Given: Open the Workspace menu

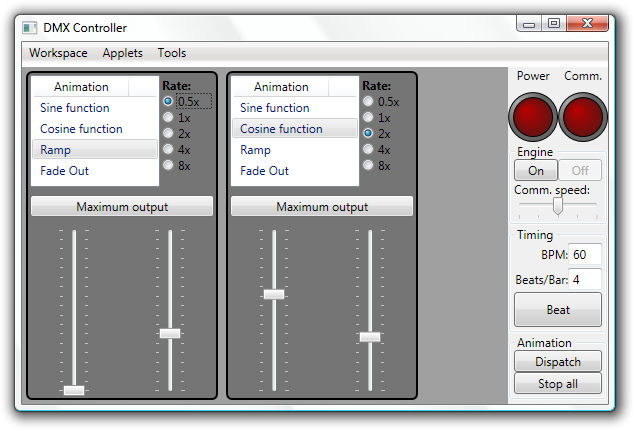Looking at the screenshot, I should (x=58, y=53).
